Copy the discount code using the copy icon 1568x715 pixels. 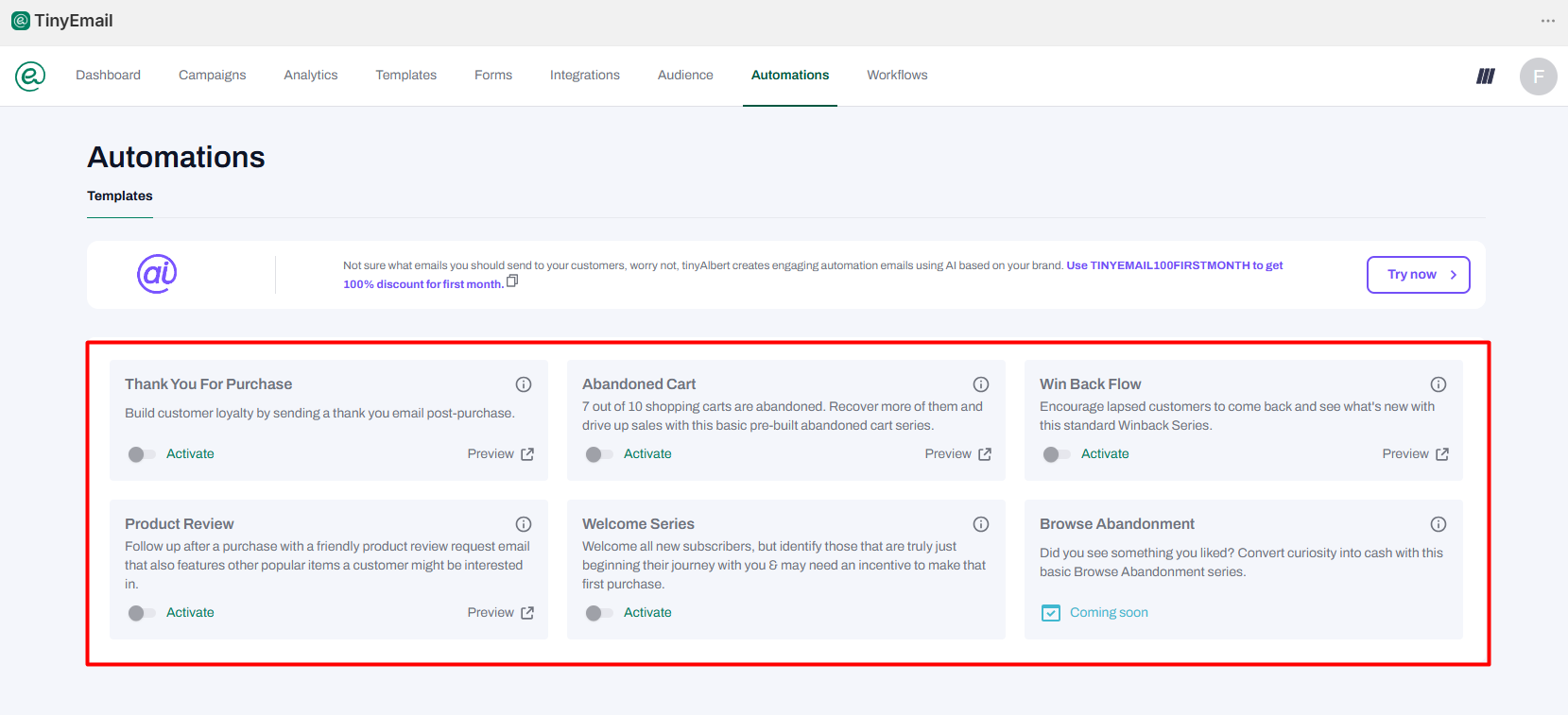tap(512, 281)
